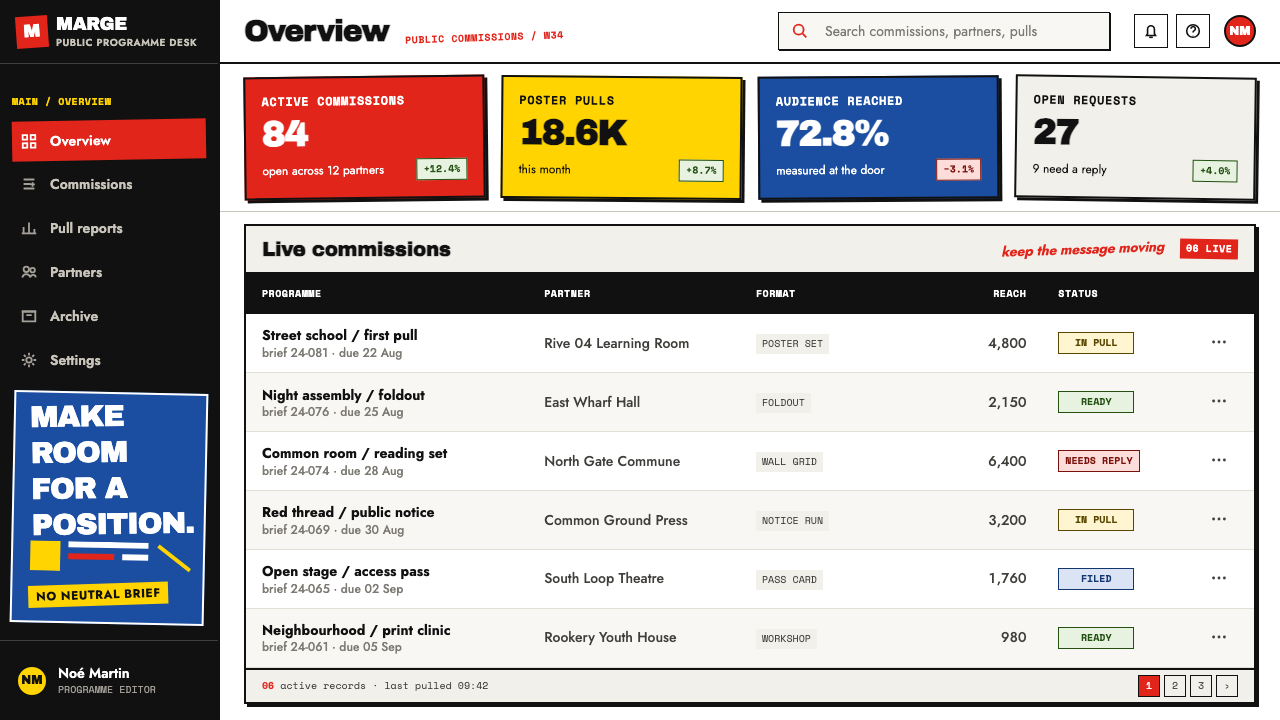Click the Status column header
The width and height of the screenshot is (1280, 720).
click(1078, 294)
